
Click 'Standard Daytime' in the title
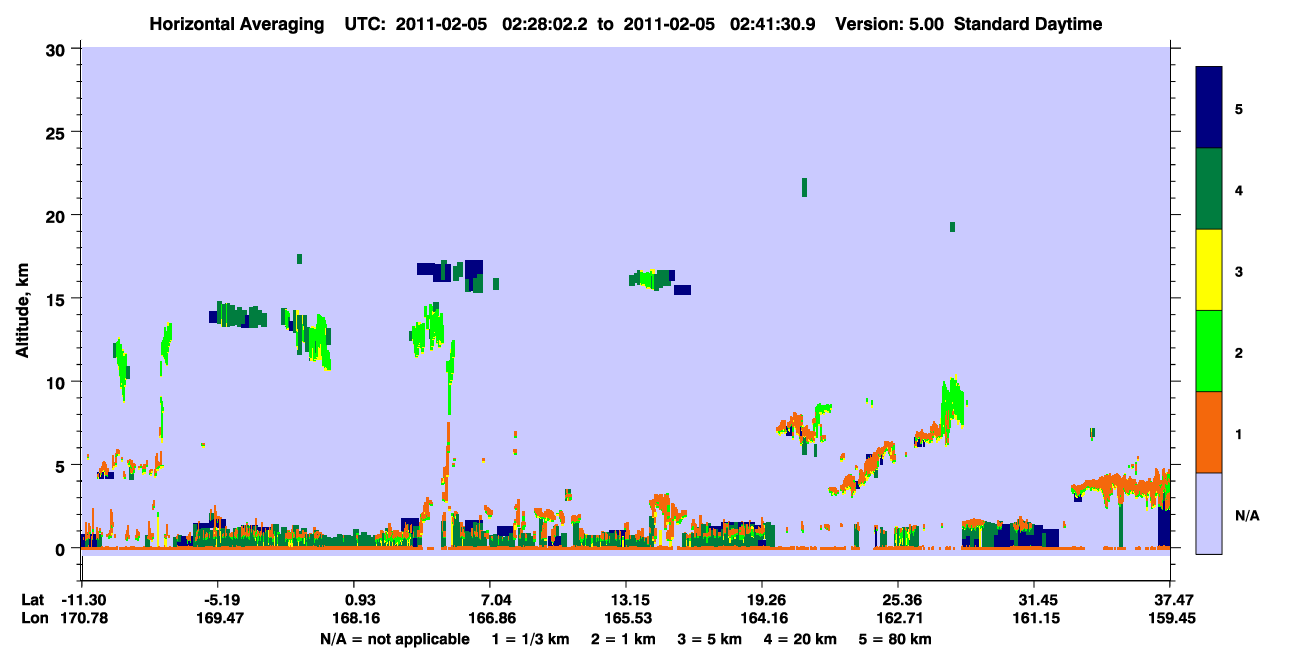pos(1028,24)
